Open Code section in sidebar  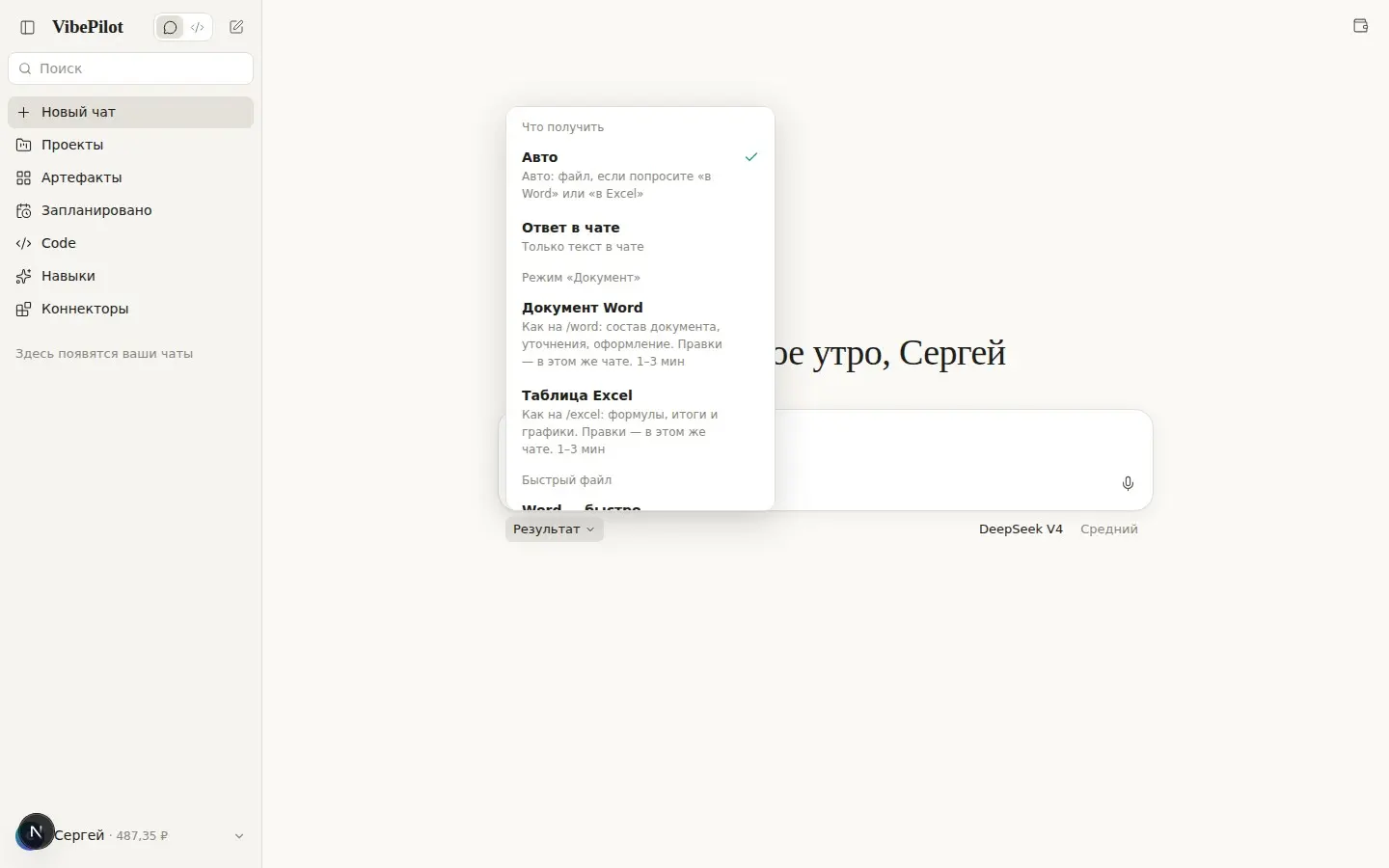point(130,243)
